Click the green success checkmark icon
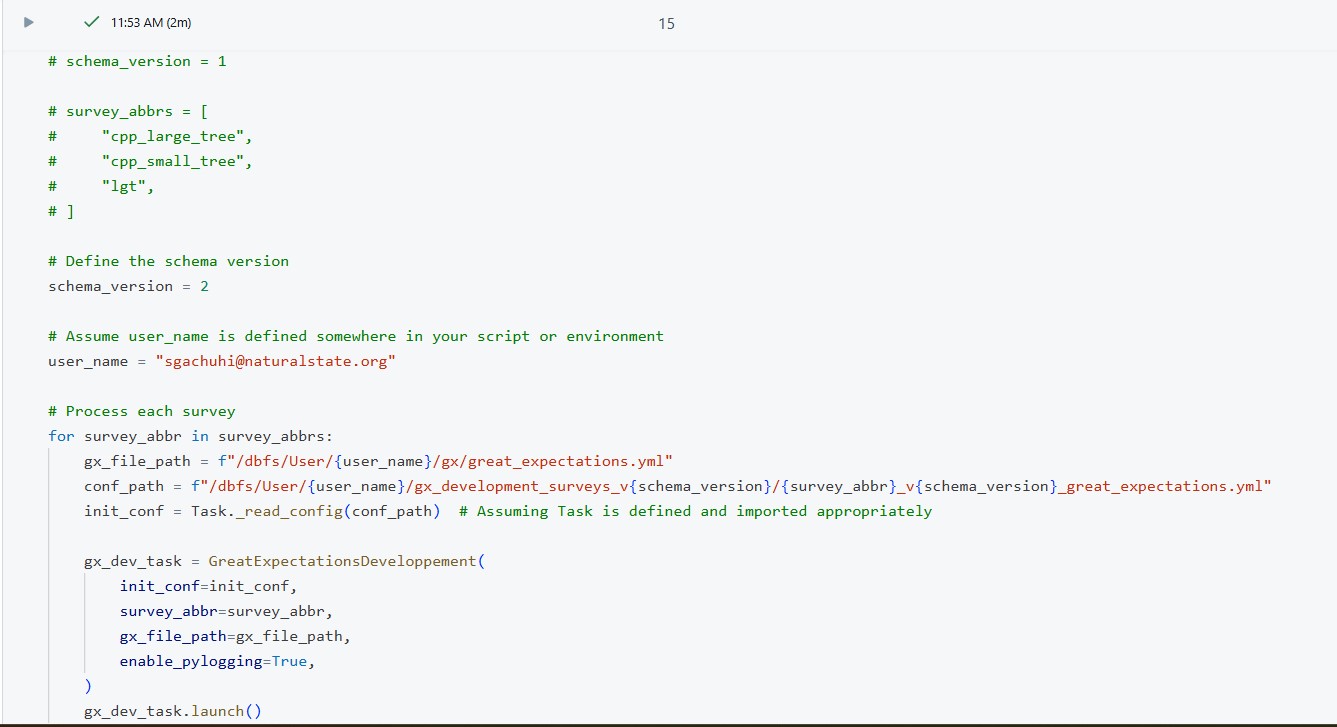 pos(92,22)
